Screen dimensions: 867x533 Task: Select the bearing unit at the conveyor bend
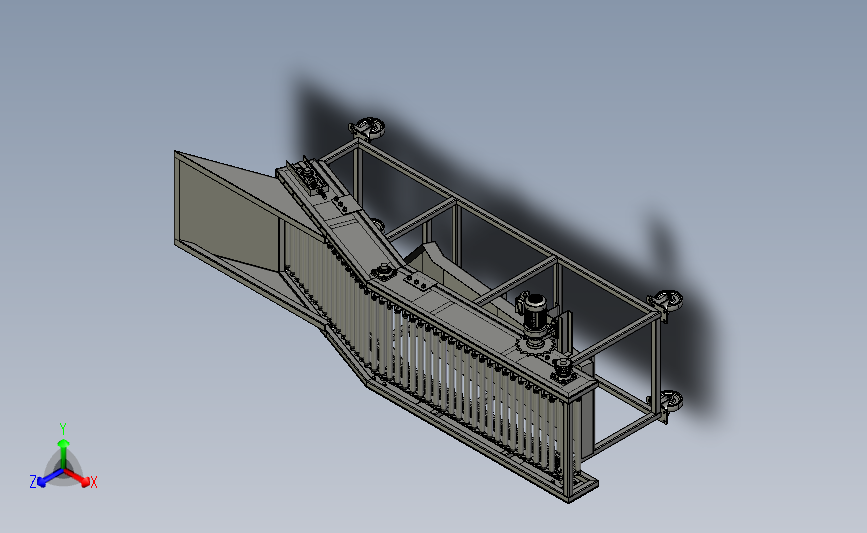[x=382, y=273]
